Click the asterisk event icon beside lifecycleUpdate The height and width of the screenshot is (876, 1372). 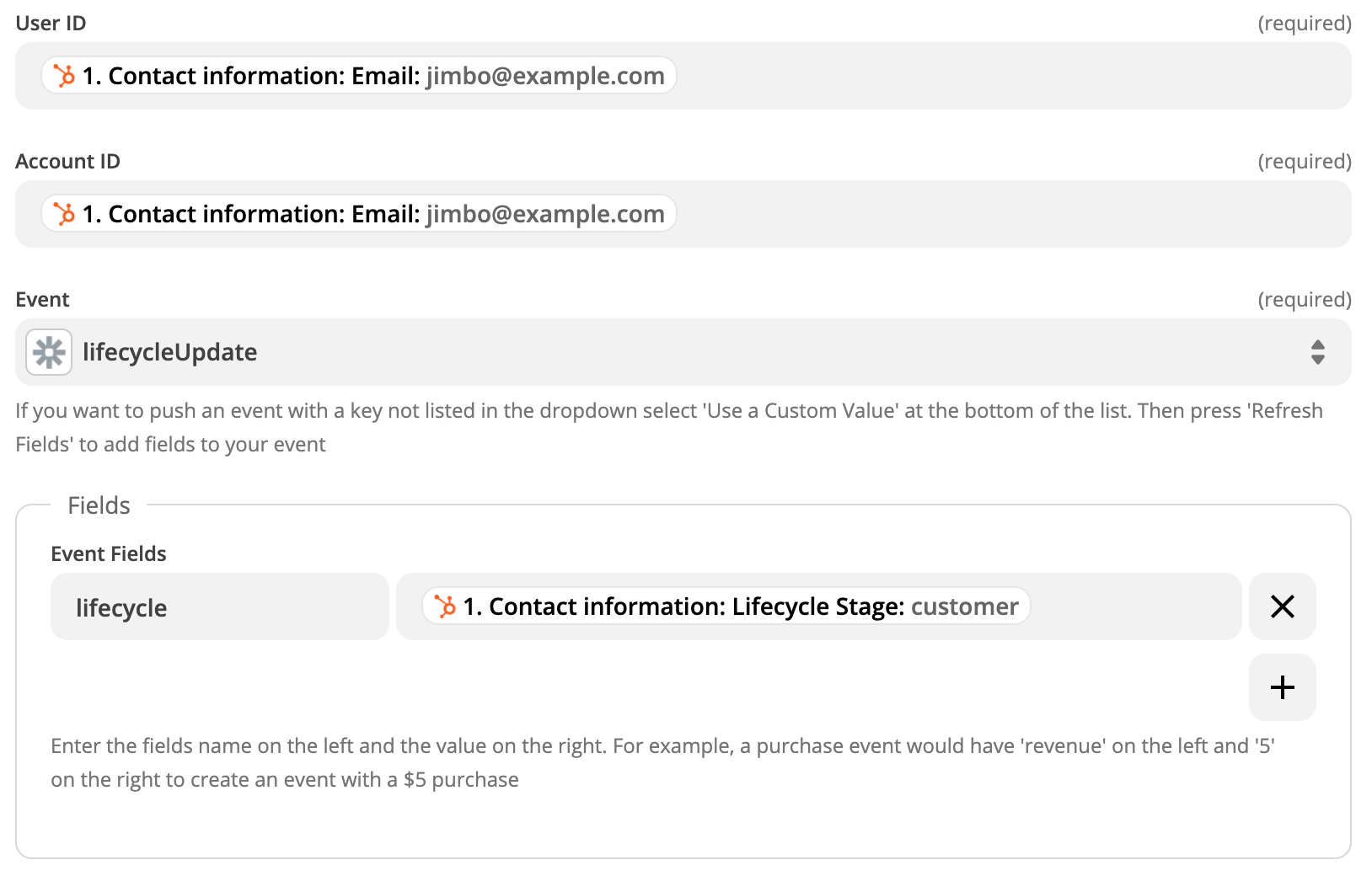[x=48, y=351]
